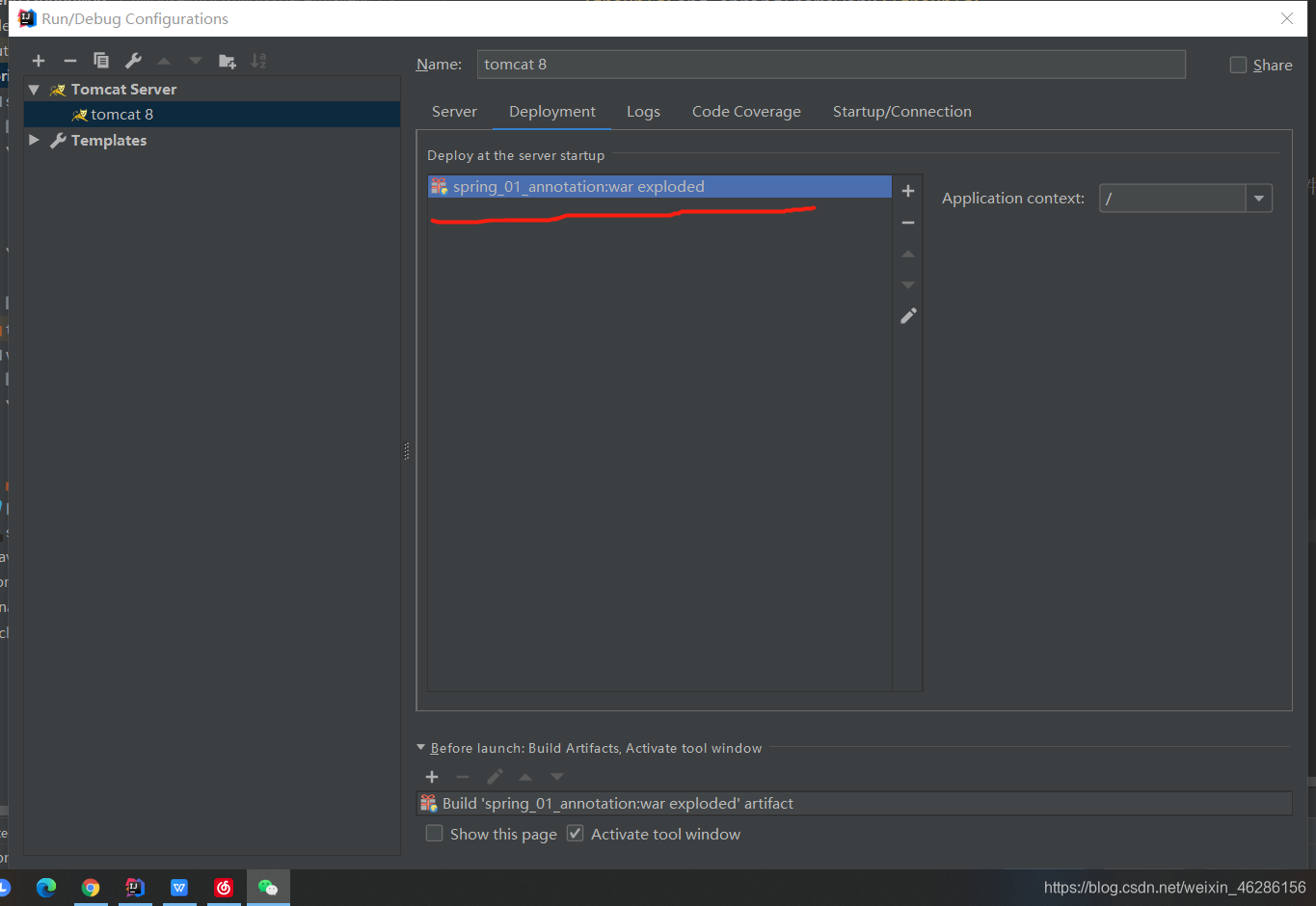Collapse the Tomcat Server tree node
This screenshot has height=906, width=1316.
[34, 90]
